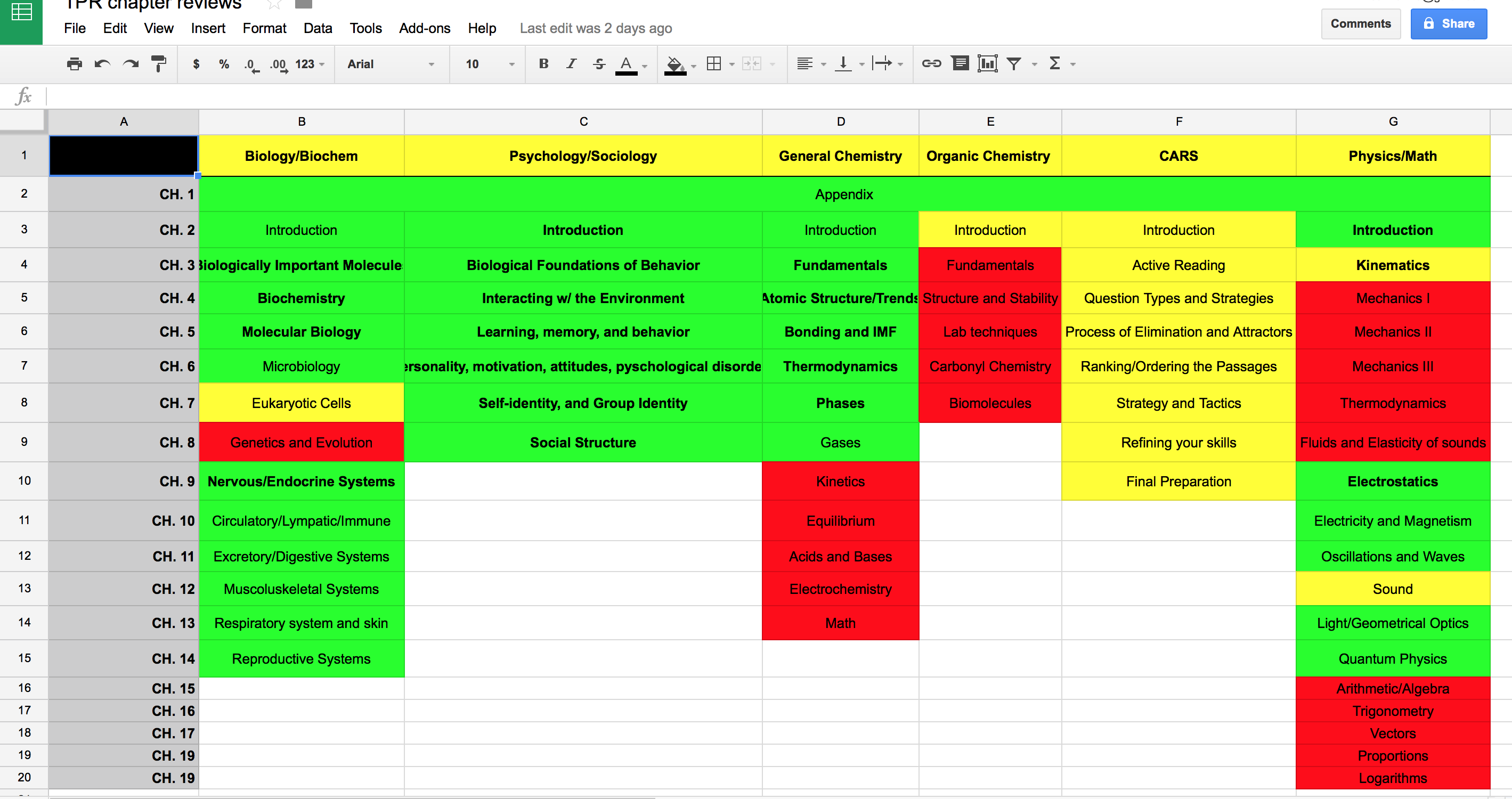Select column C header

click(583, 121)
